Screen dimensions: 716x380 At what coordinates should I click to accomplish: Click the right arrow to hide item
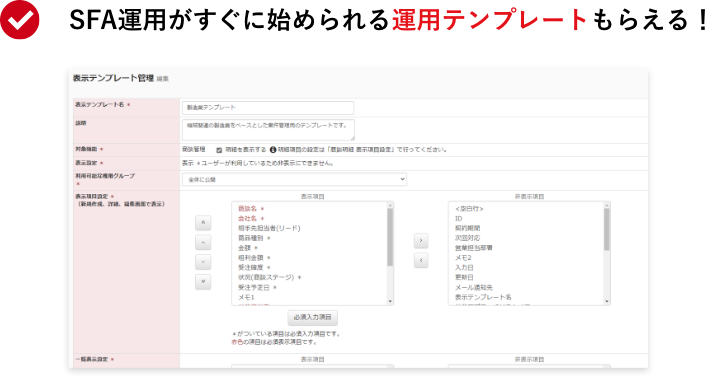coord(421,241)
